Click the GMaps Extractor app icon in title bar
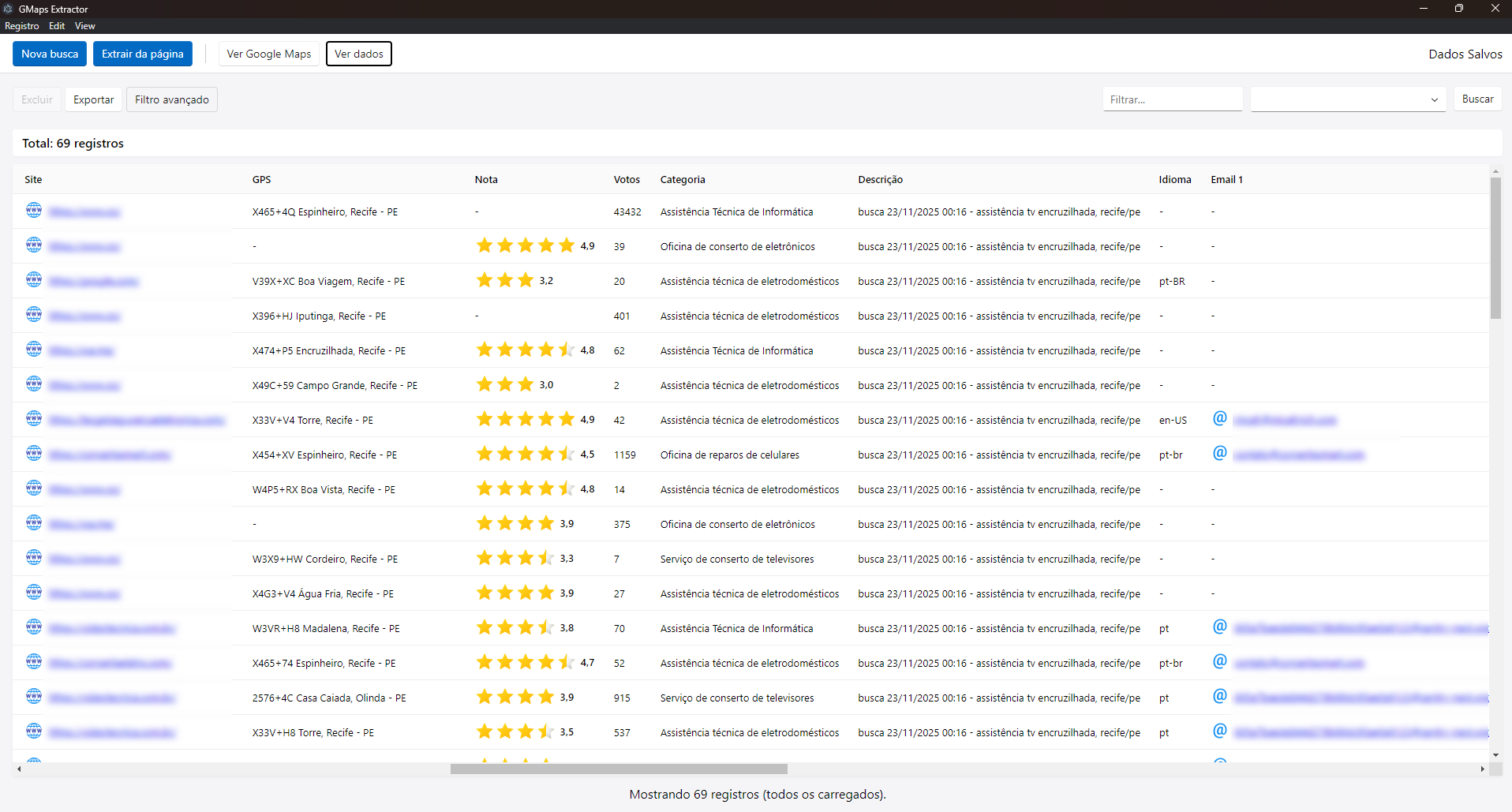This screenshot has height=812, width=1512. [9, 9]
